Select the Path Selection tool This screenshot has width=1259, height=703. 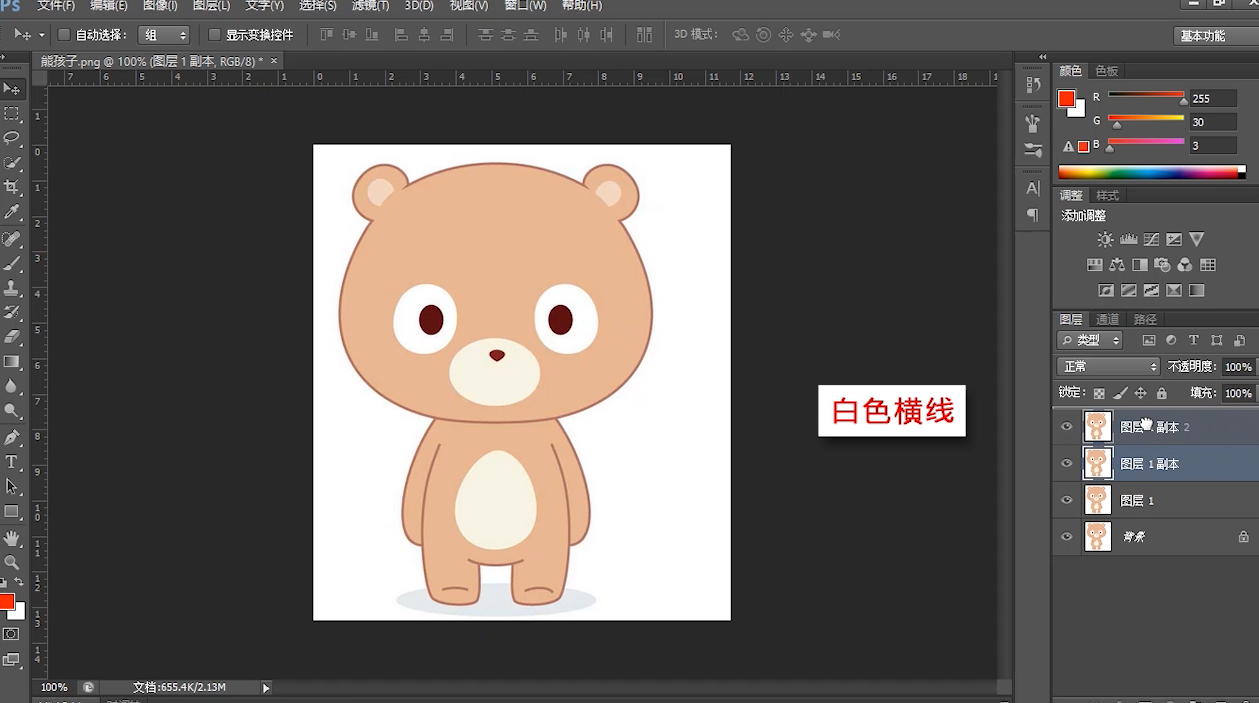point(12,486)
